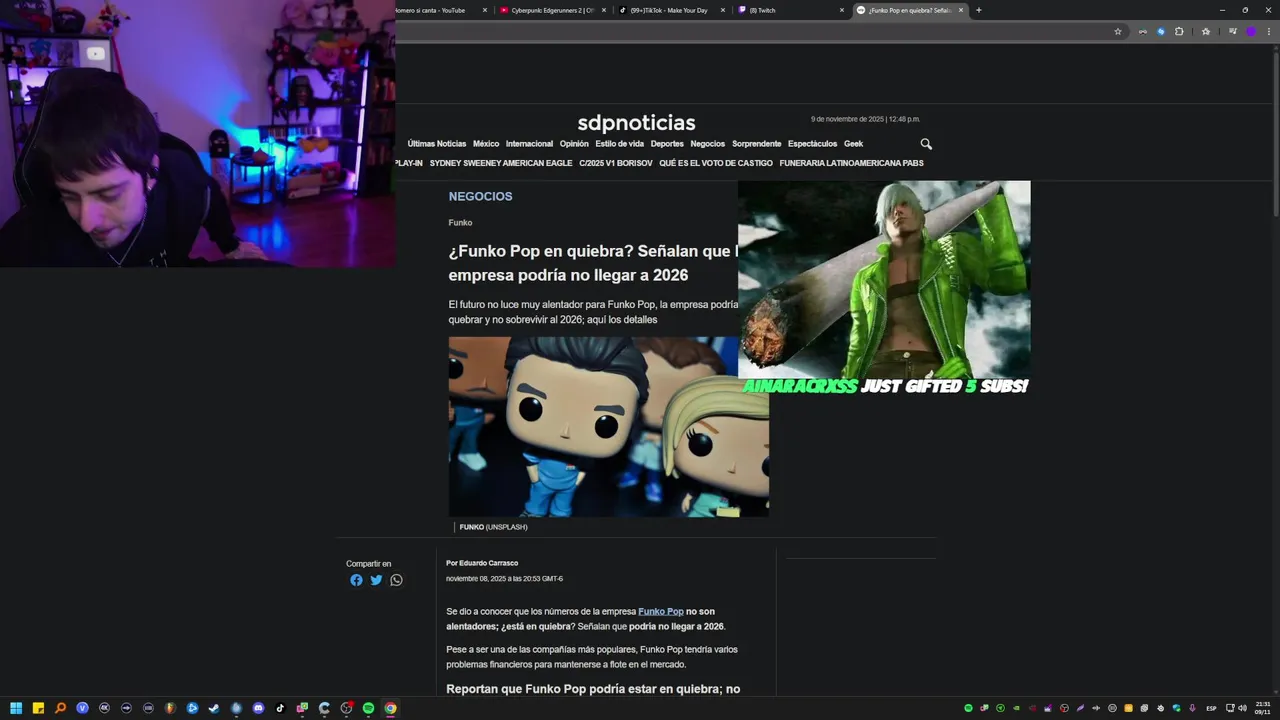
Task: Click the NEGOCIOS category heading
Action: click(481, 196)
